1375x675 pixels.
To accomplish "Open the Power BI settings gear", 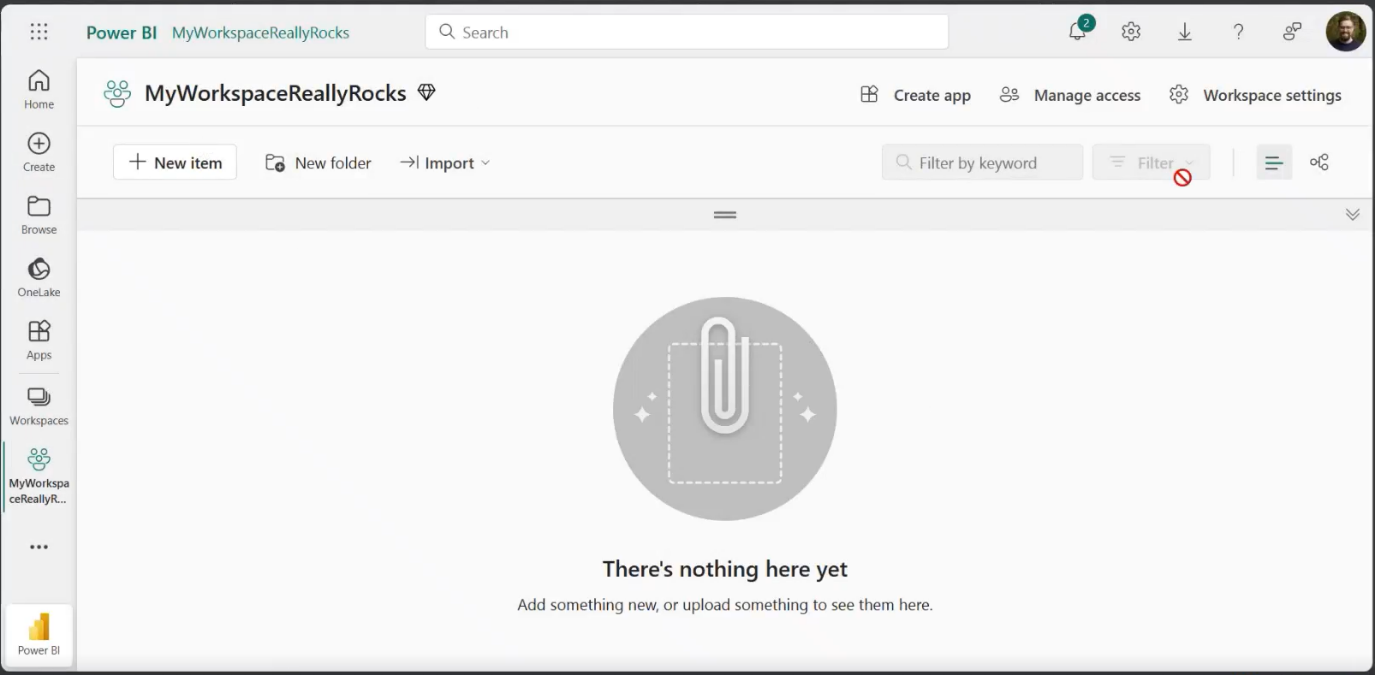I will (x=1130, y=31).
